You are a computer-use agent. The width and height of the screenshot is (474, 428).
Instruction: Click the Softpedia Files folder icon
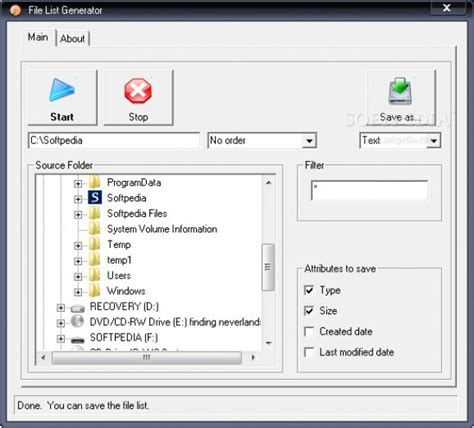[x=95, y=213]
